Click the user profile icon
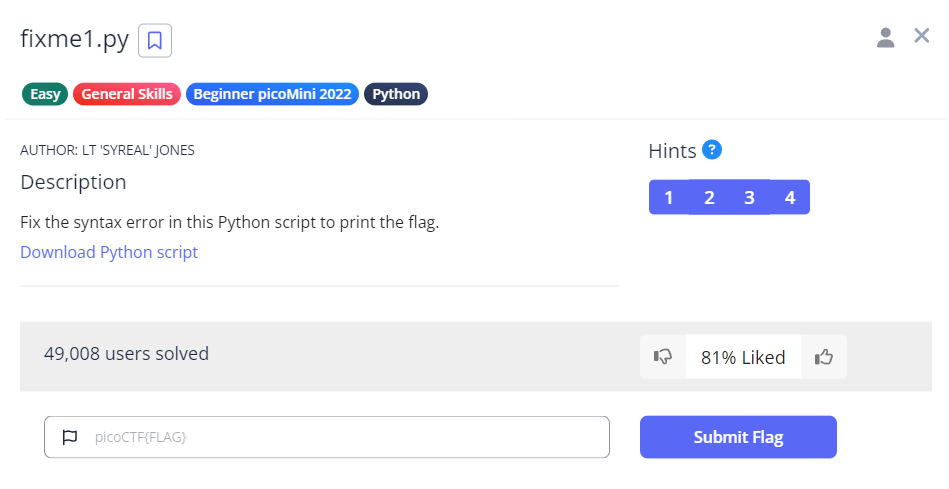Image resolution: width=949 pixels, height=489 pixels. 885,38
